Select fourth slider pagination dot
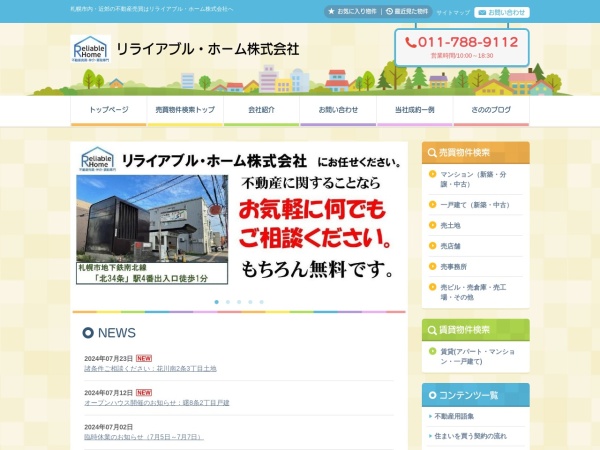This screenshot has width=600, height=450. [250, 302]
